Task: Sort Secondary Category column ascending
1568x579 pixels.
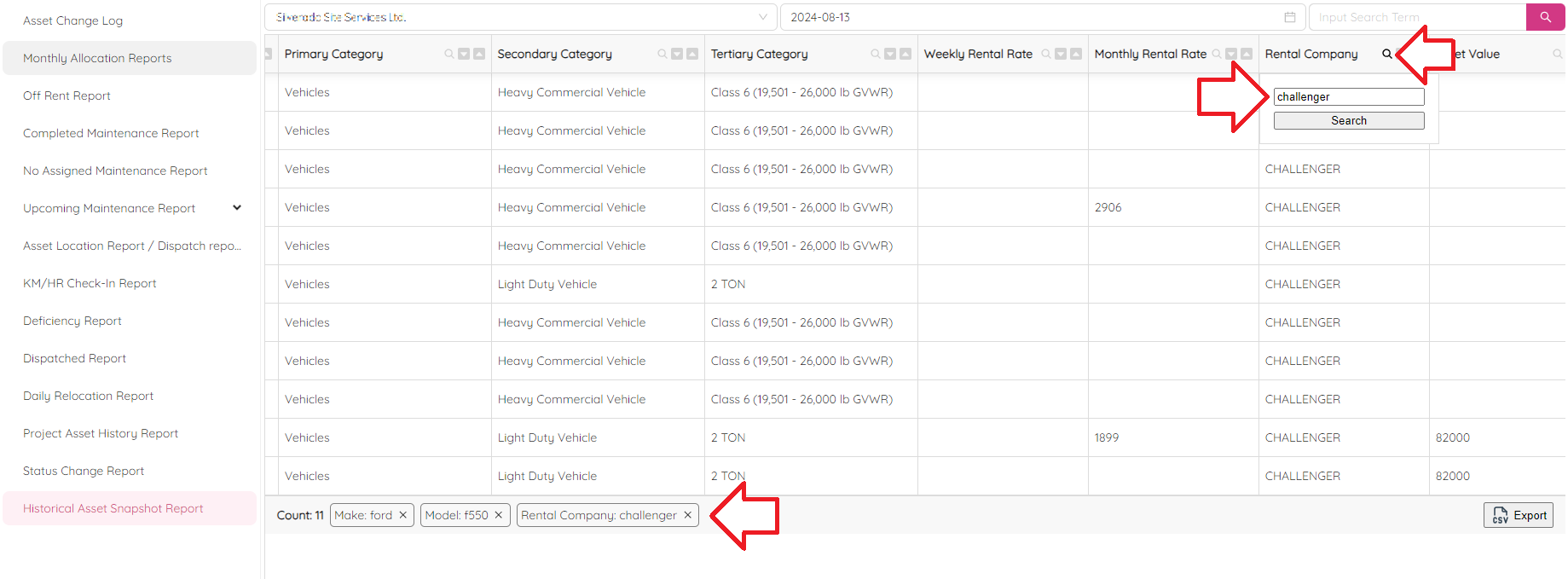Action: (x=692, y=54)
